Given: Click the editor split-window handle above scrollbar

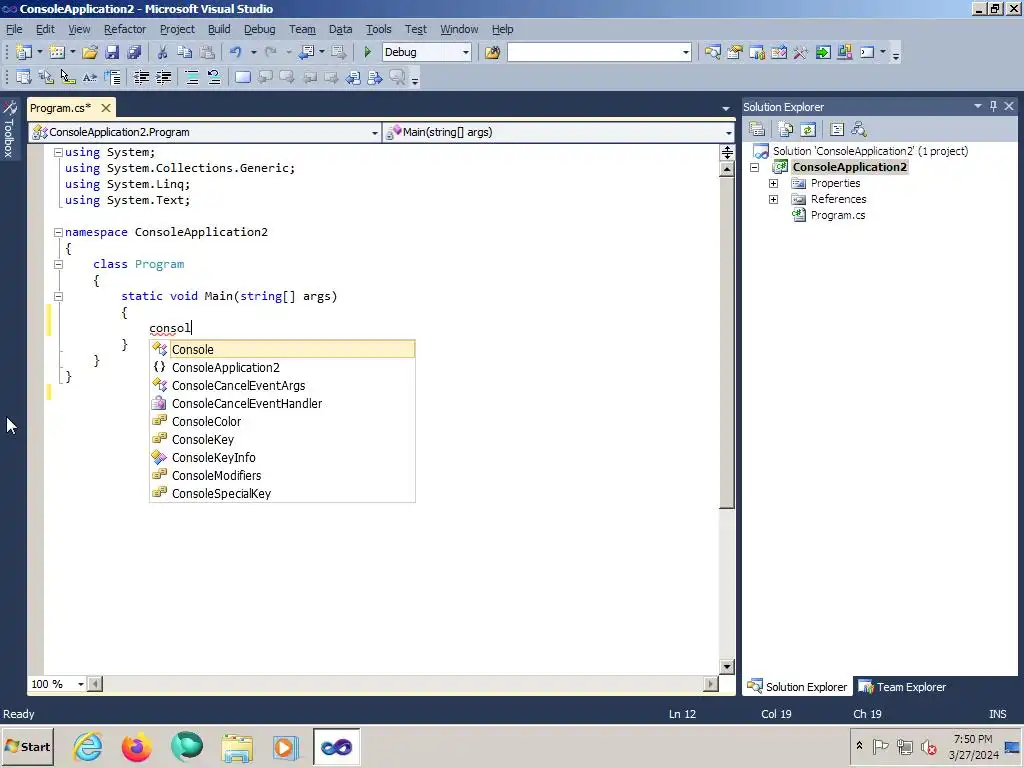Looking at the screenshot, I should (x=727, y=153).
